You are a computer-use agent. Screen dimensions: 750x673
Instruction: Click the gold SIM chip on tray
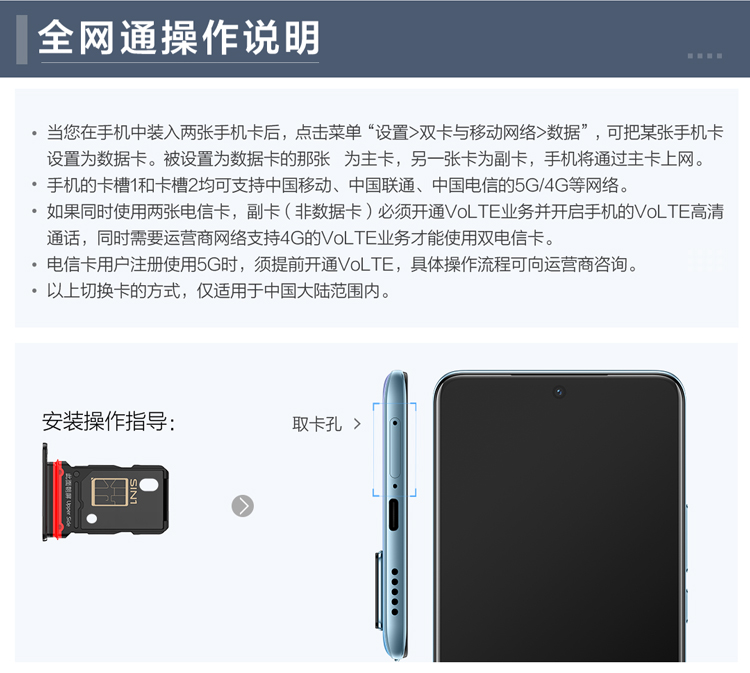coord(109,492)
